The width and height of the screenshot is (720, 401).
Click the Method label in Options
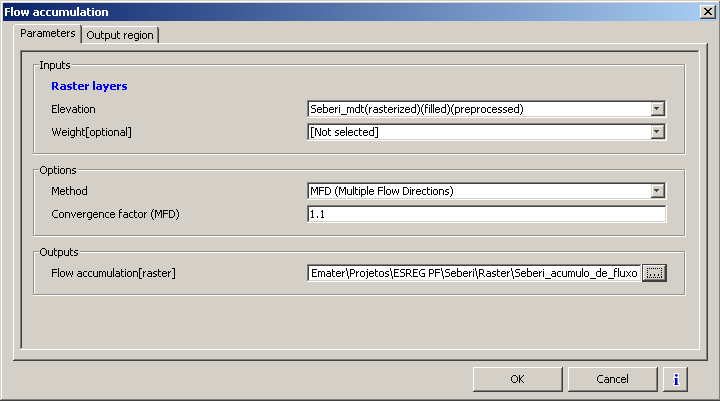(x=69, y=190)
